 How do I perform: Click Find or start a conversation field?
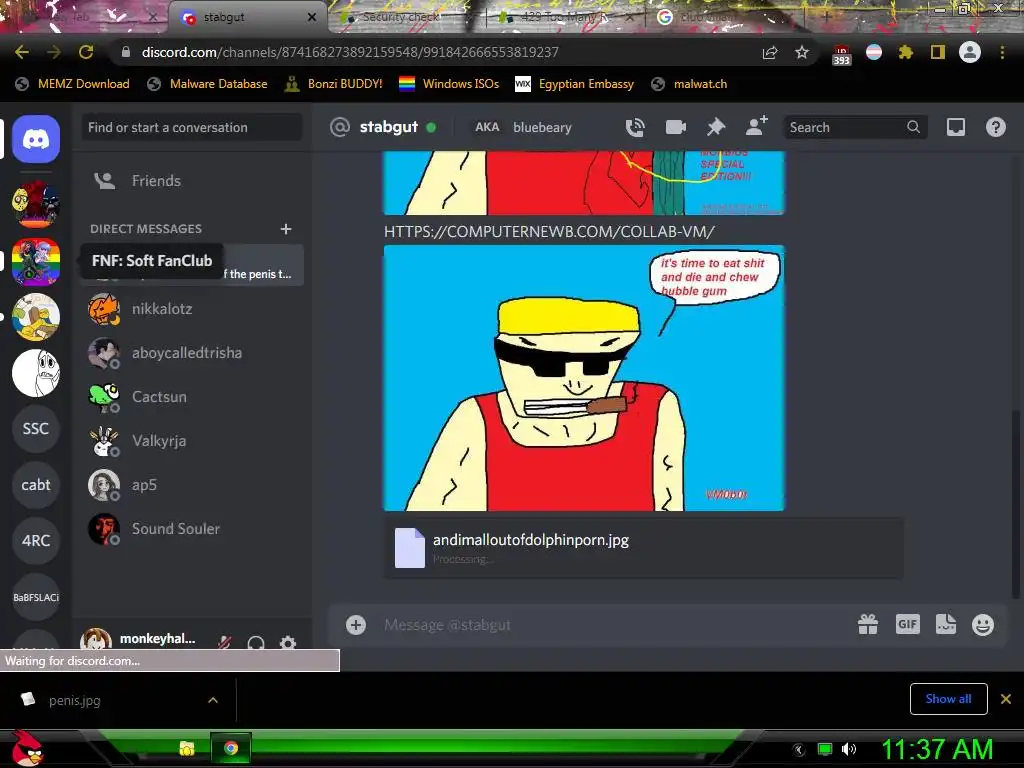tap(191, 127)
